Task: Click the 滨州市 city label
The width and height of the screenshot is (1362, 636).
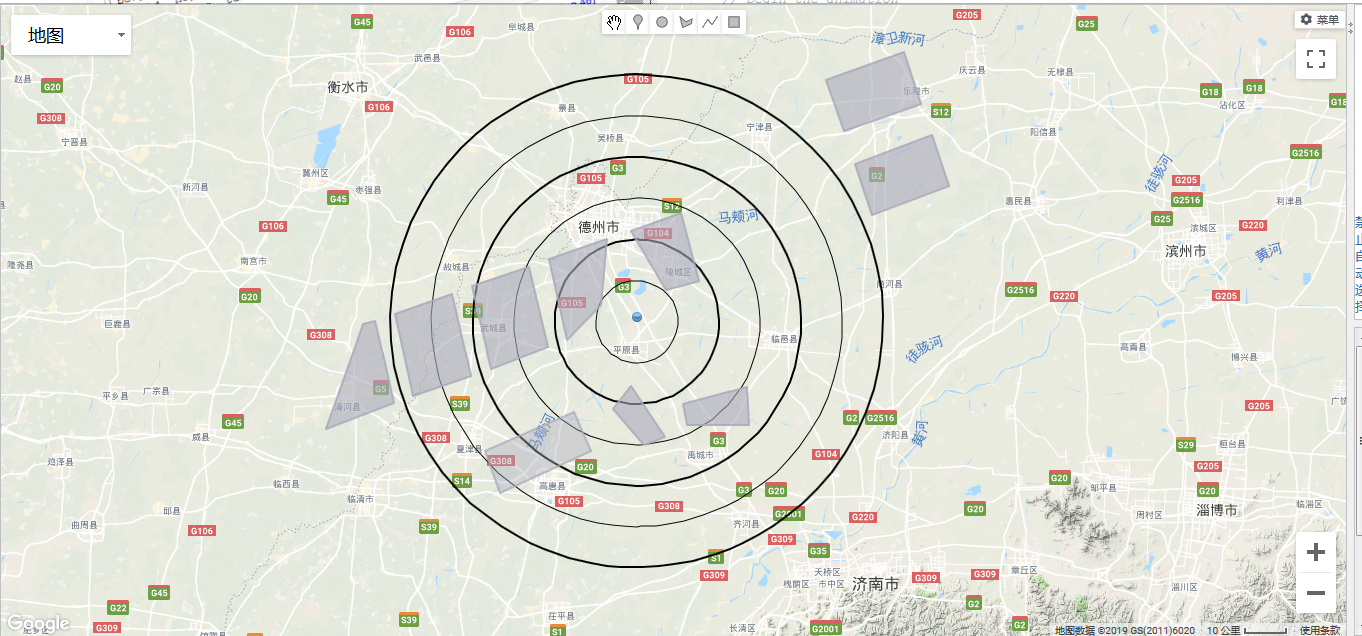Action: click(1186, 251)
